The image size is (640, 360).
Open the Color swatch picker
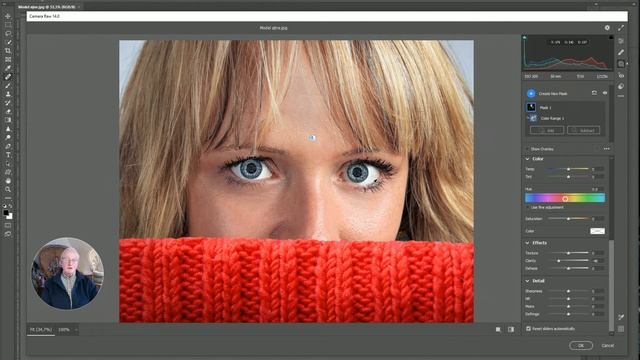click(598, 231)
